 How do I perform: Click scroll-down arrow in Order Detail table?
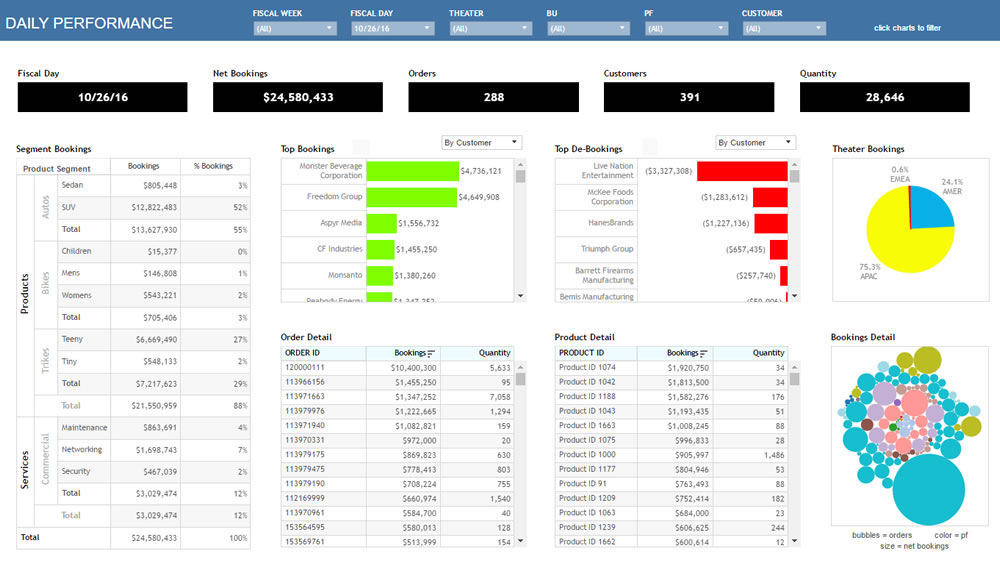[x=520, y=541]
